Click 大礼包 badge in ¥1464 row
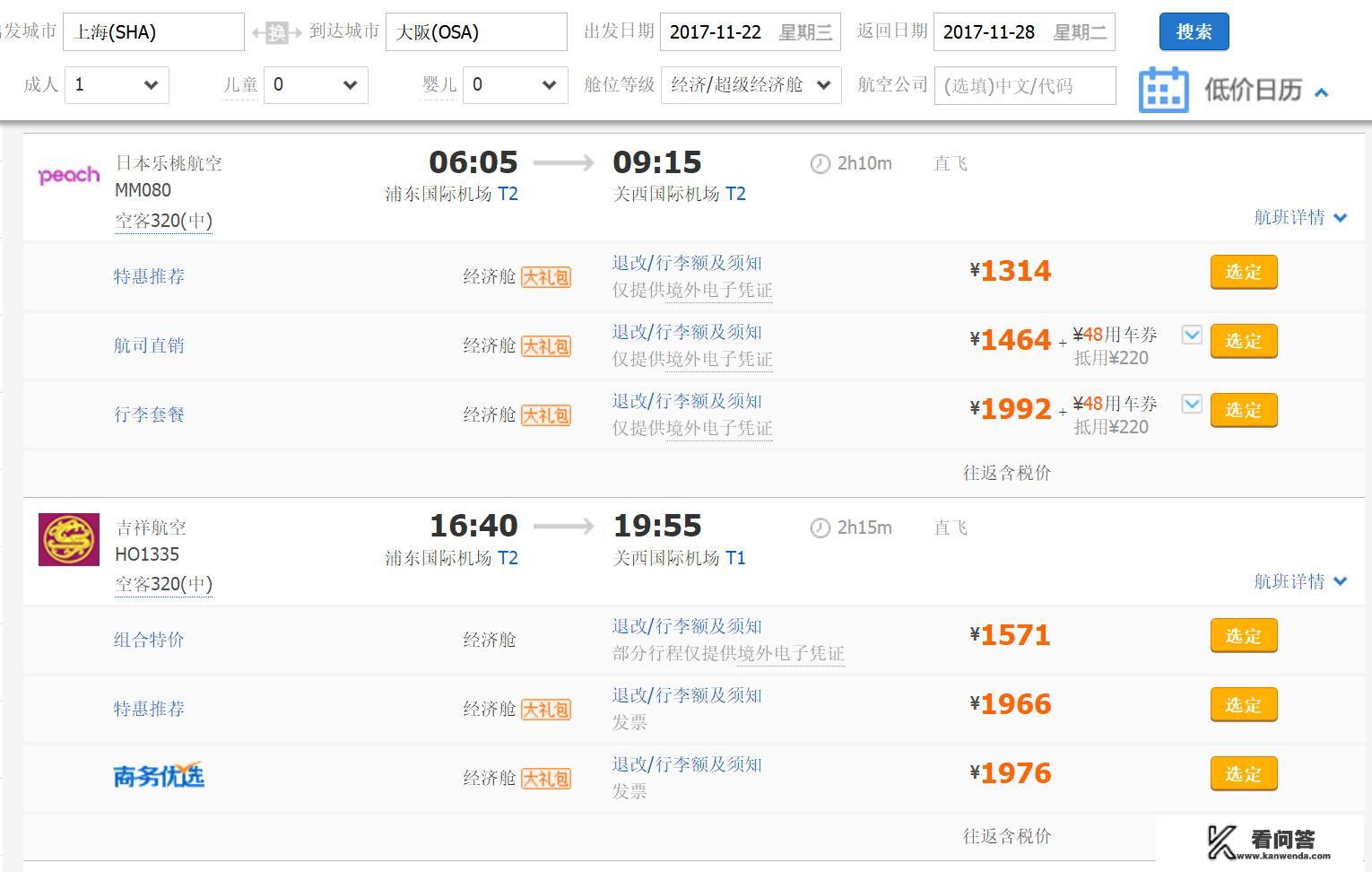Viewport: 1372px width, 872px height. [x=546, y=346]
